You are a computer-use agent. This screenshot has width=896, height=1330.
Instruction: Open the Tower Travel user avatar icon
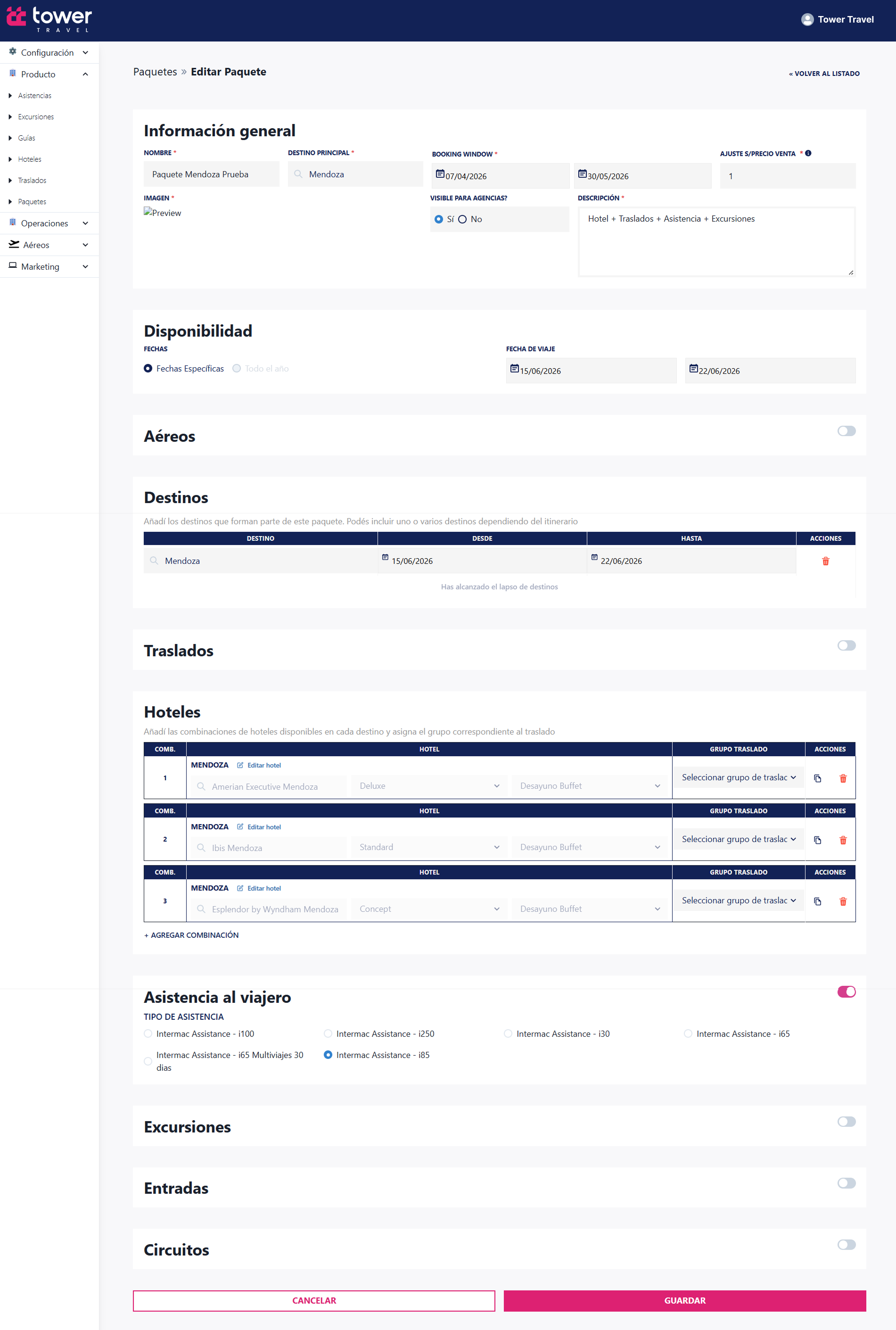coord(807,19)
